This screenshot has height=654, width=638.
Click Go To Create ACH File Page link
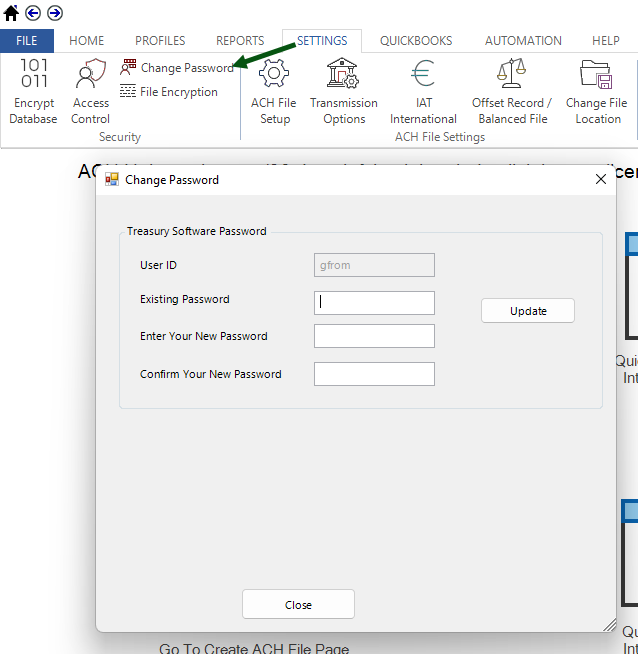point(254,648)
